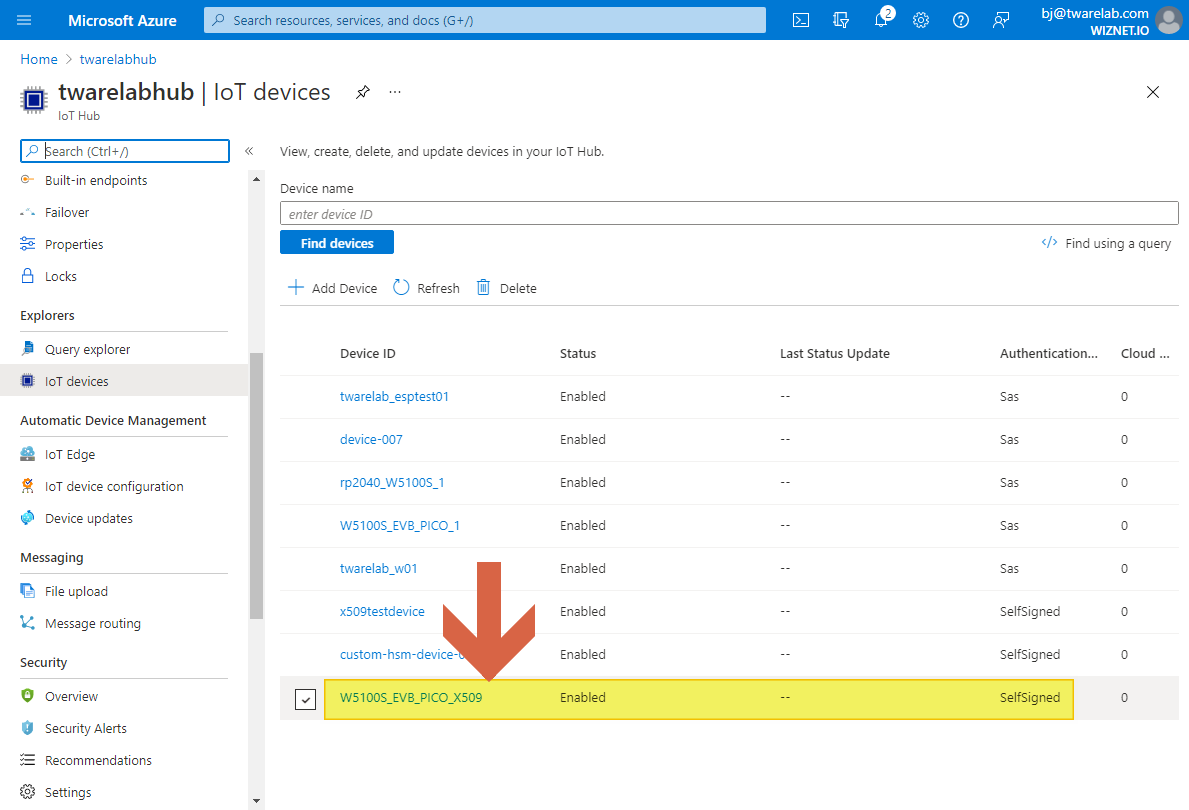Click the Device name input field
Viewport: 1189px width, 810px height.
(729, 214)
